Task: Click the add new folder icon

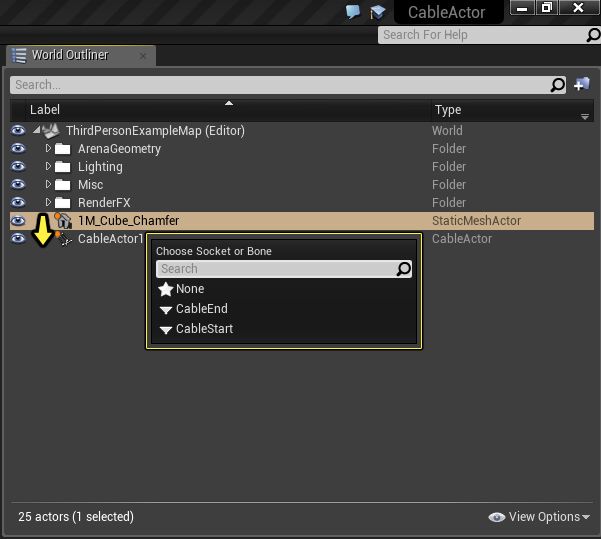Action: click(581, 85)
